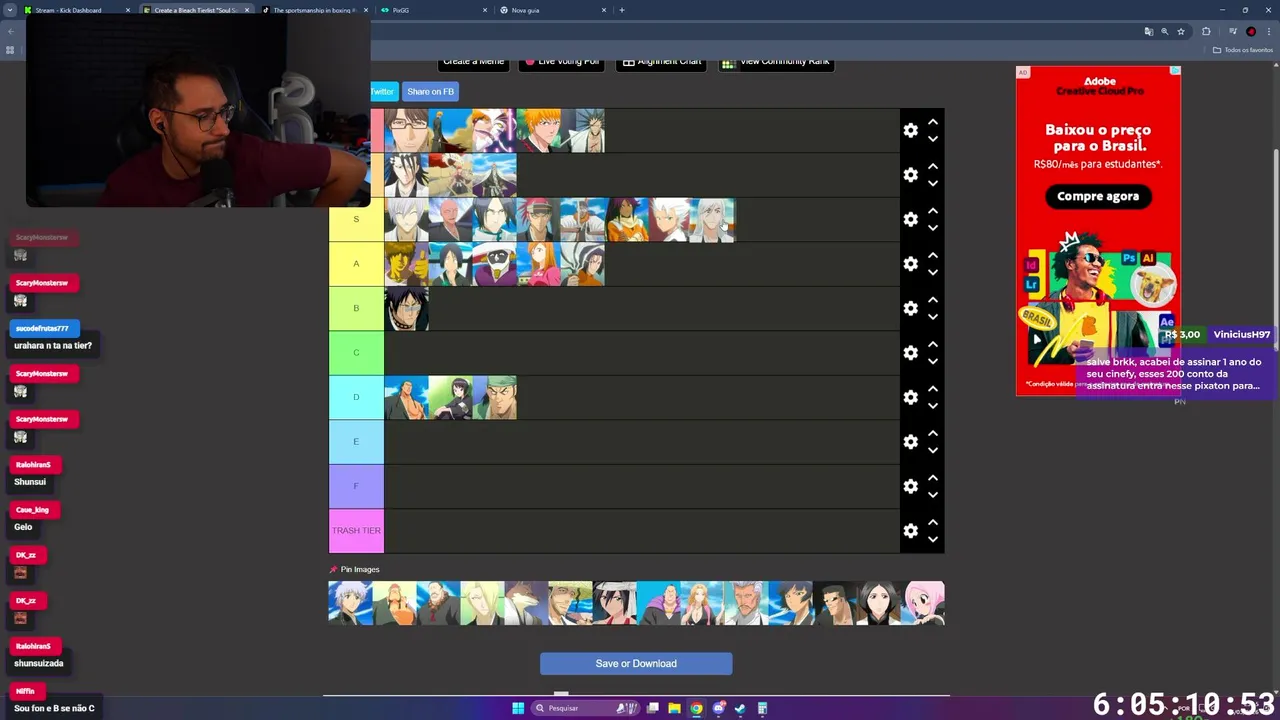Move the A tier row up
This screenshot has height=720, width=1280.
click(x=933, y=255)
